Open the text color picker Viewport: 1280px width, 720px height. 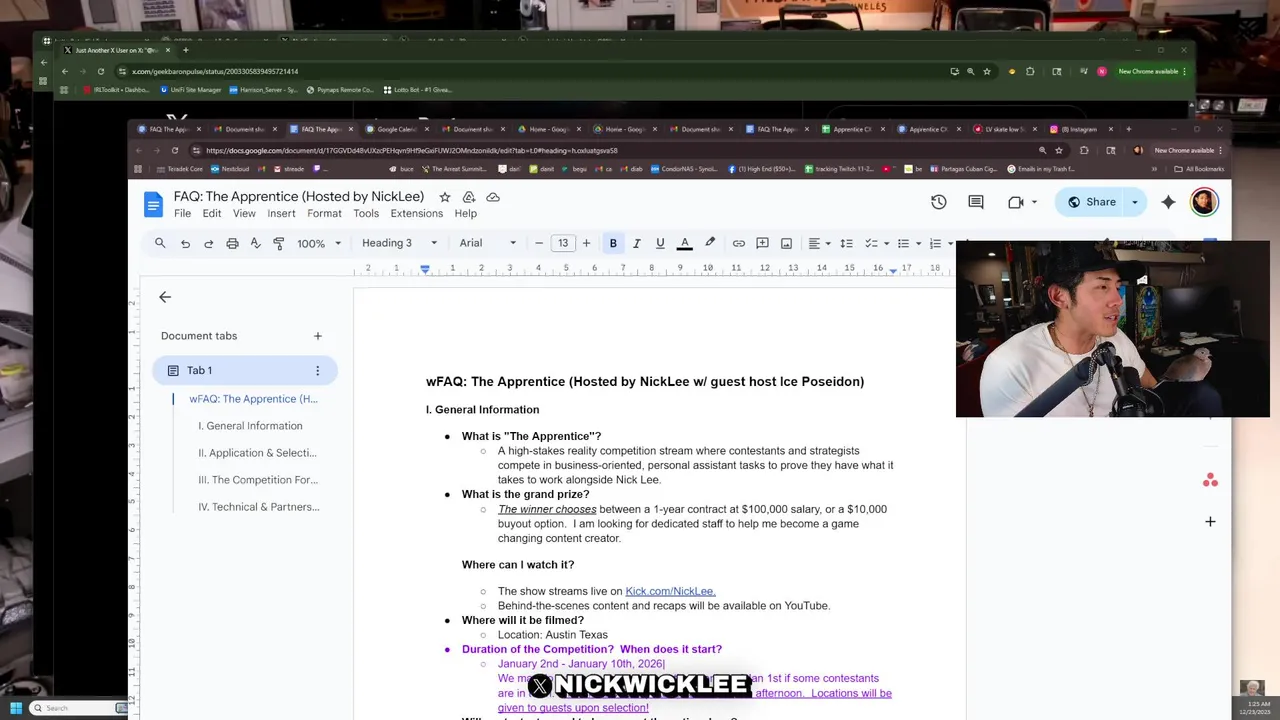tap(685, 243)
